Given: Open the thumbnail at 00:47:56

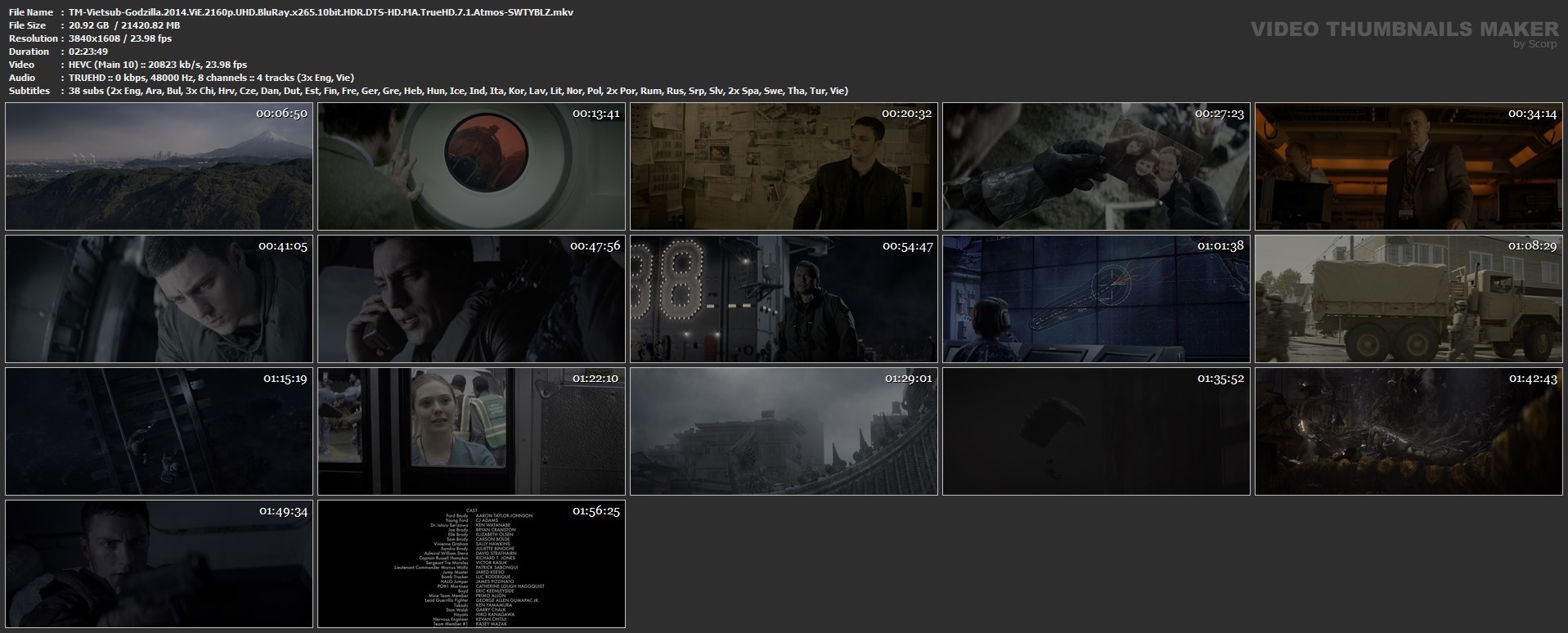Looking at the screenshot, I should [x=472, y=299].
